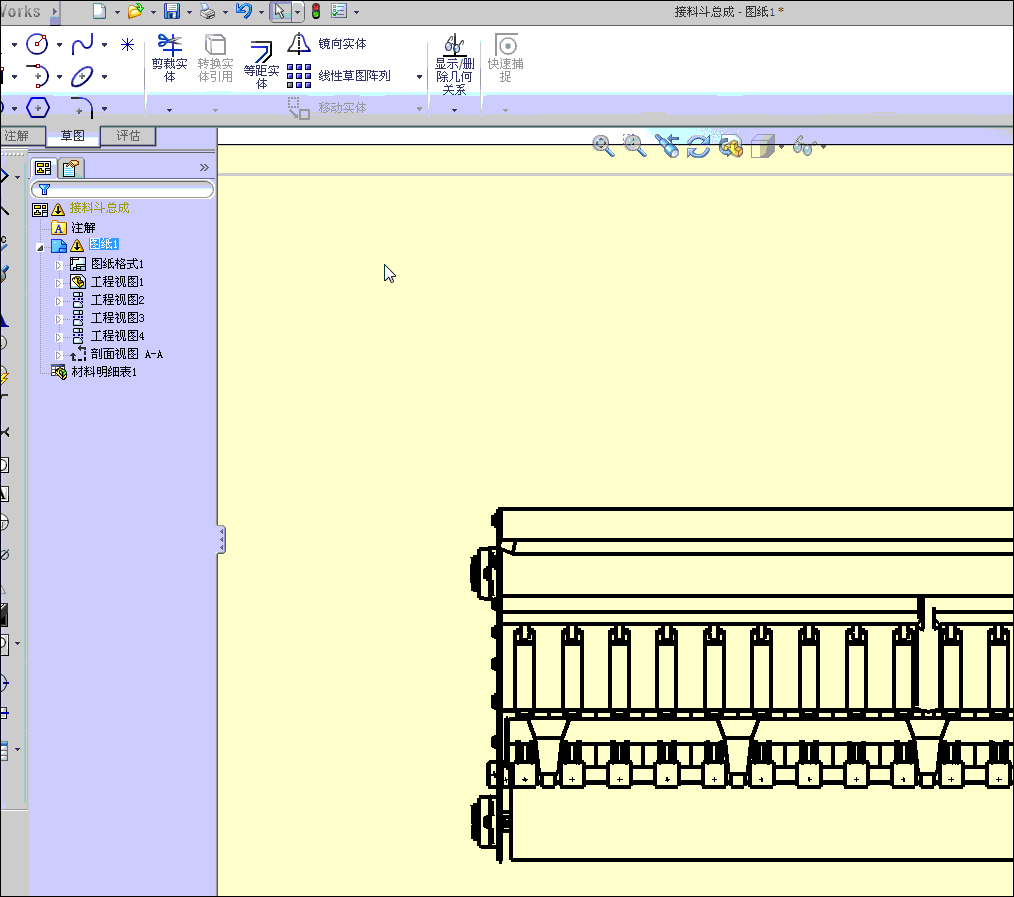
Task: Open Hide/Show Items dropdown arrow
Action: point(823,147)
